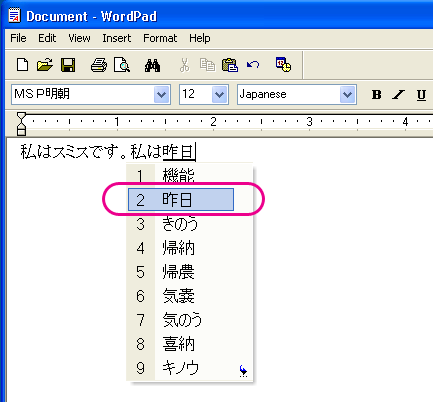Print using the printer icon
The height and width of the screenshot is (402, 433).
pyautogui.click(x=99, y=65)
